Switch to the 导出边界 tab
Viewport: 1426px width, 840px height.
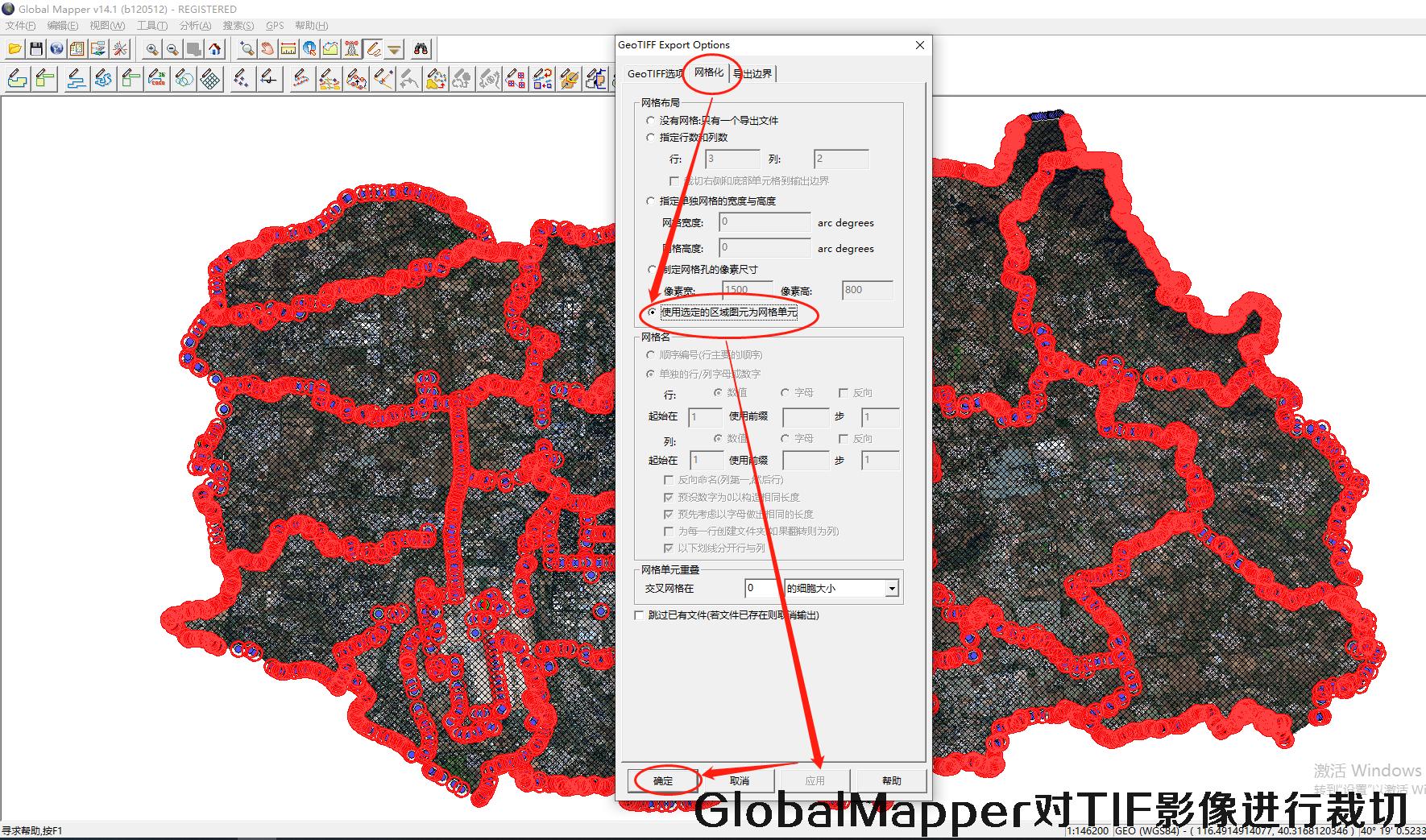[752, 74]
